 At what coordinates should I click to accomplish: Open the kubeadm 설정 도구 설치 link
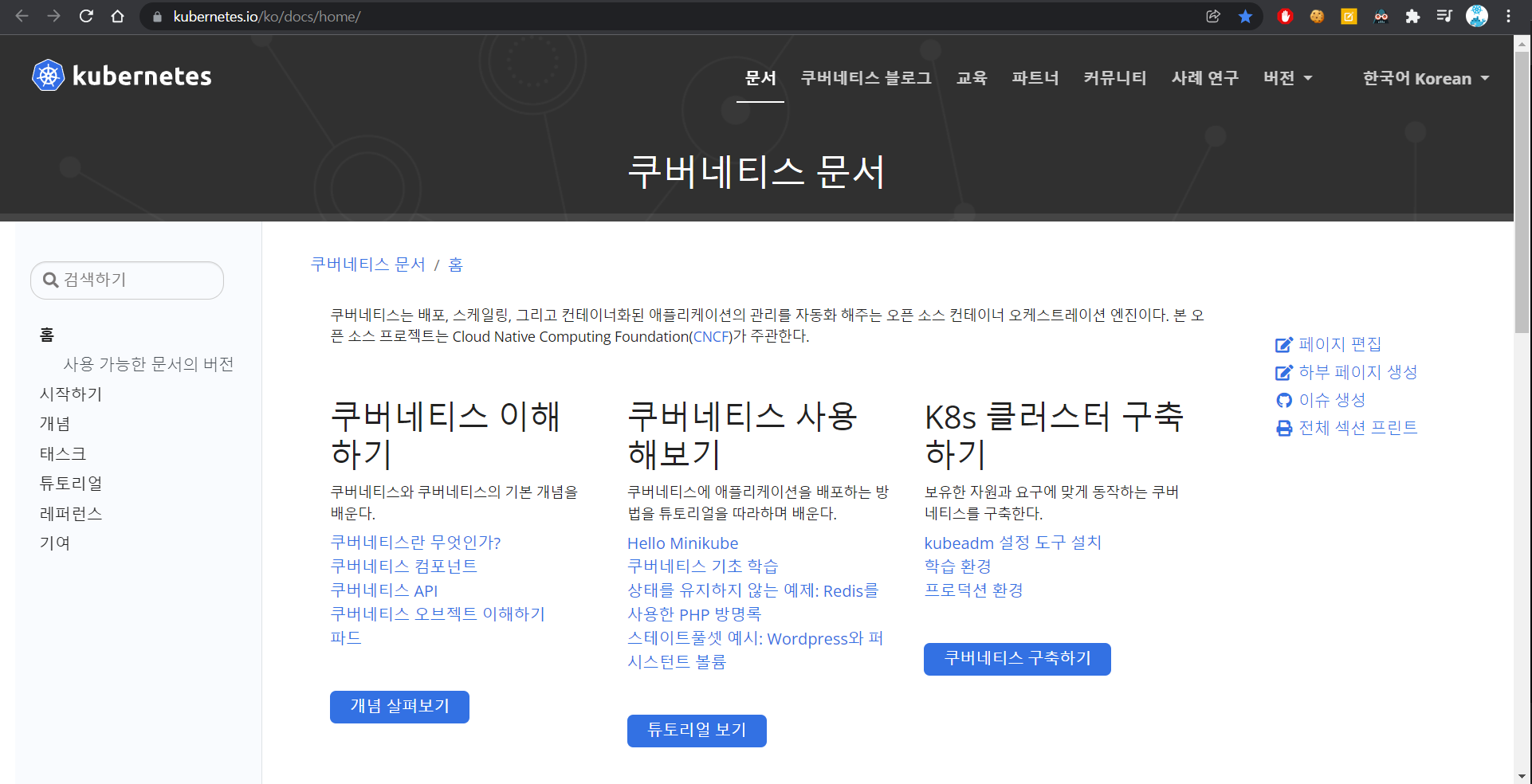(x=1012, y=543)
